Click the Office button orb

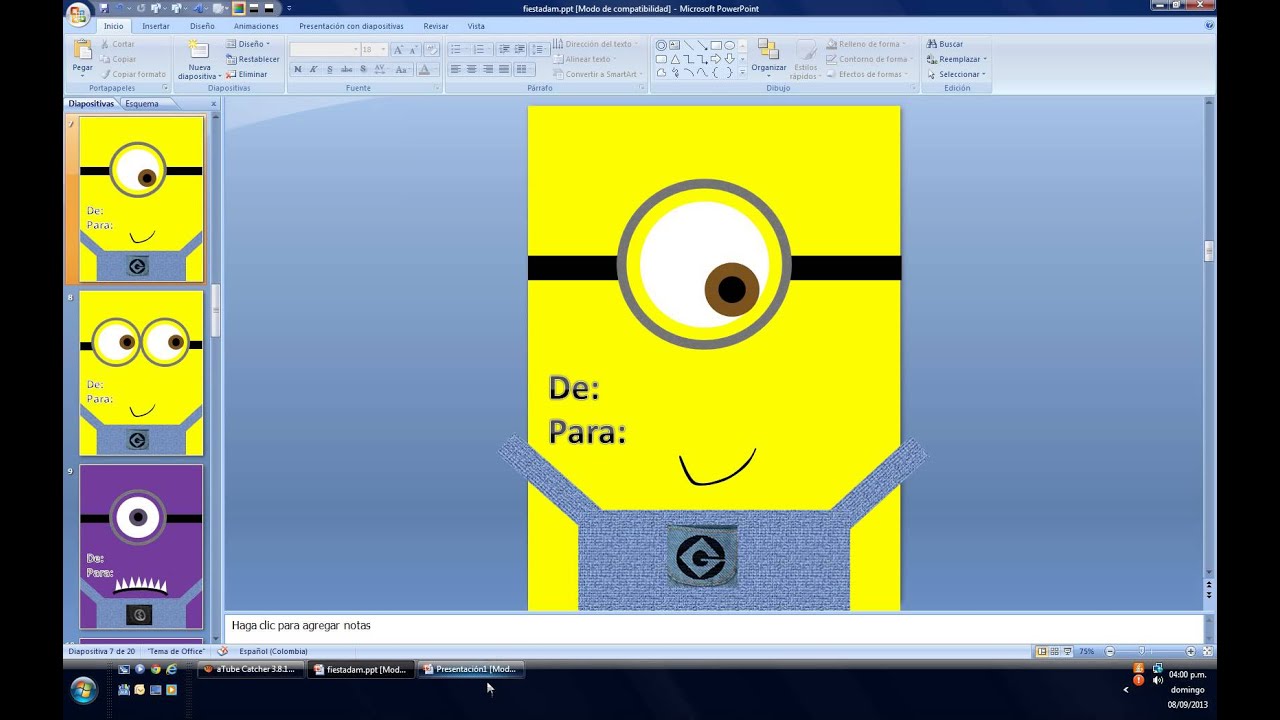(78, 14)
